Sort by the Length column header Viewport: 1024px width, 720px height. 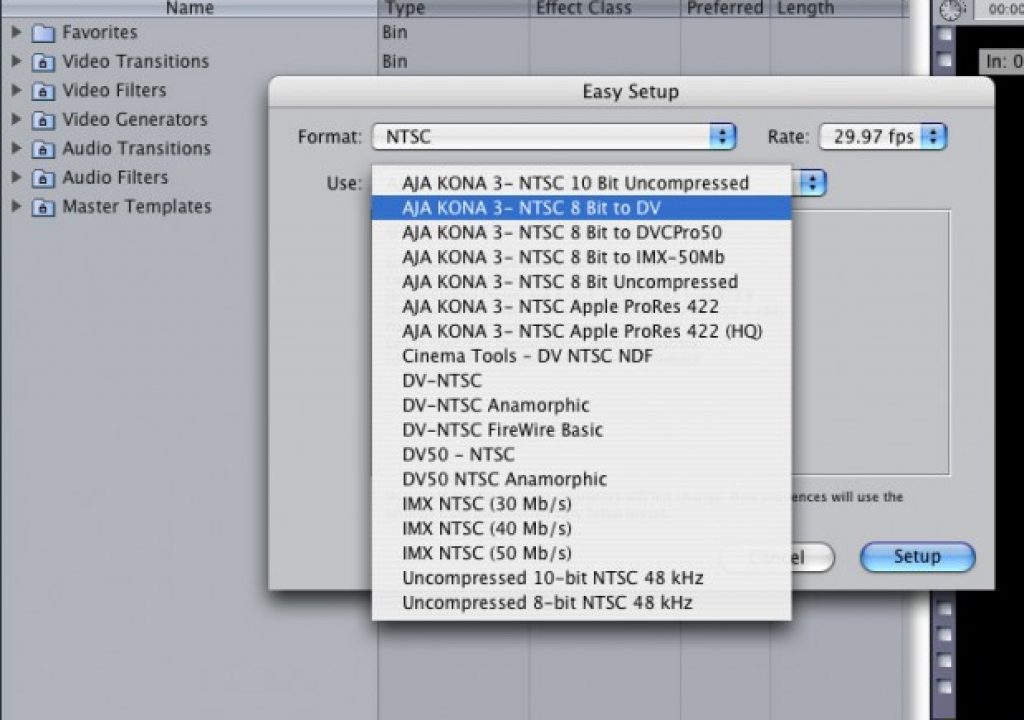tap(839, 8)
